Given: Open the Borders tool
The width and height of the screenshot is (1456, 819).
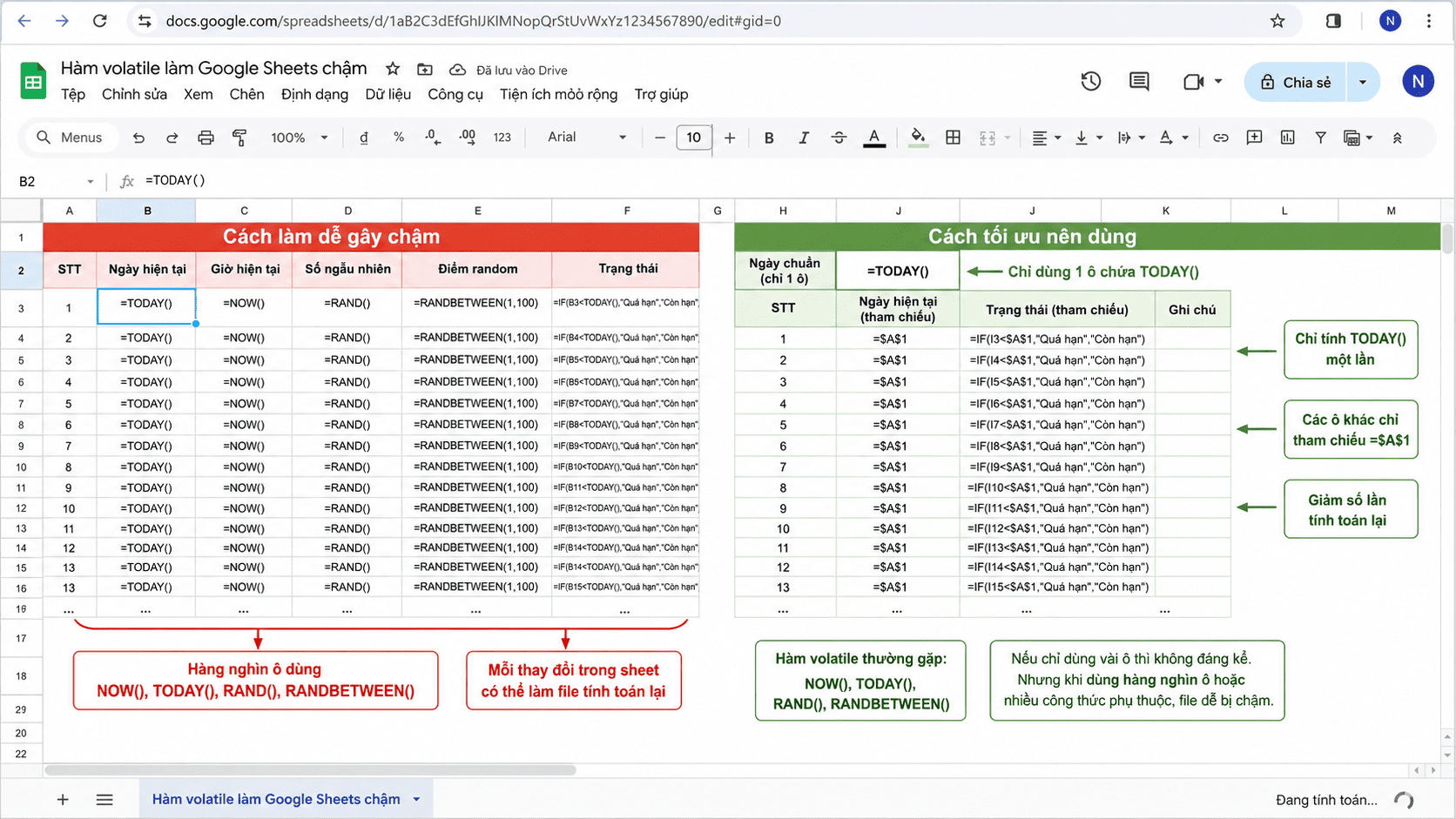Looking at the screenshot, I should (x=954, y=138).
